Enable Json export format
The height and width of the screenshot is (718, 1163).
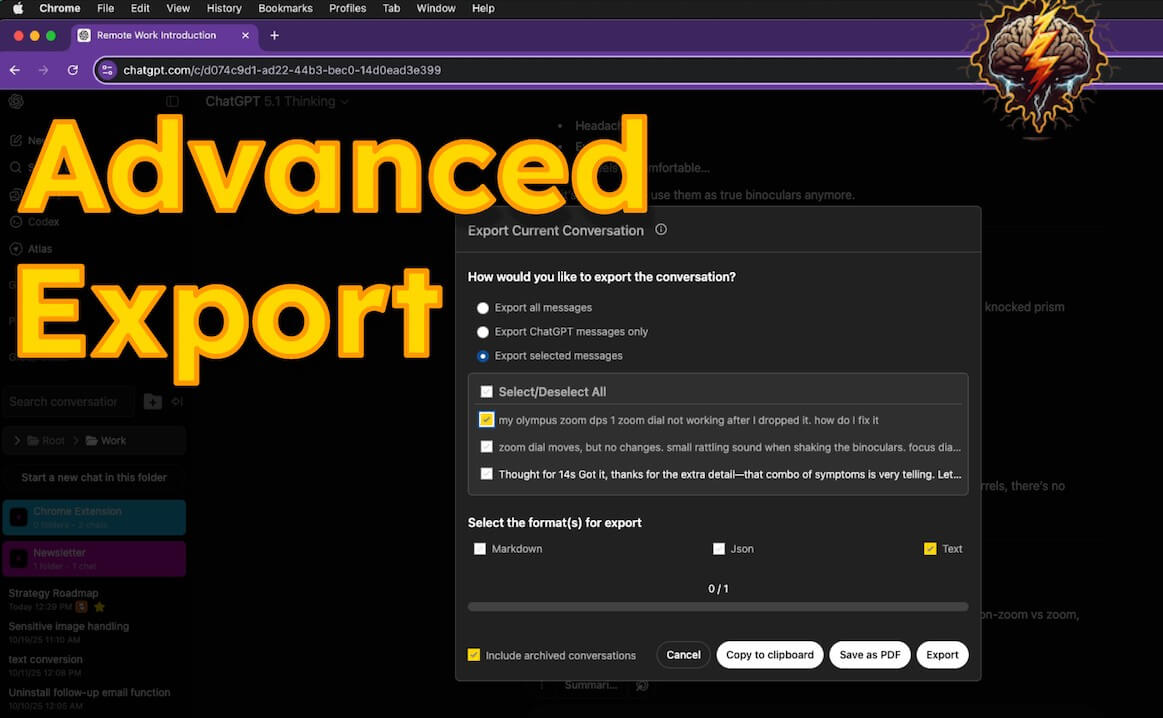point(719,549)
